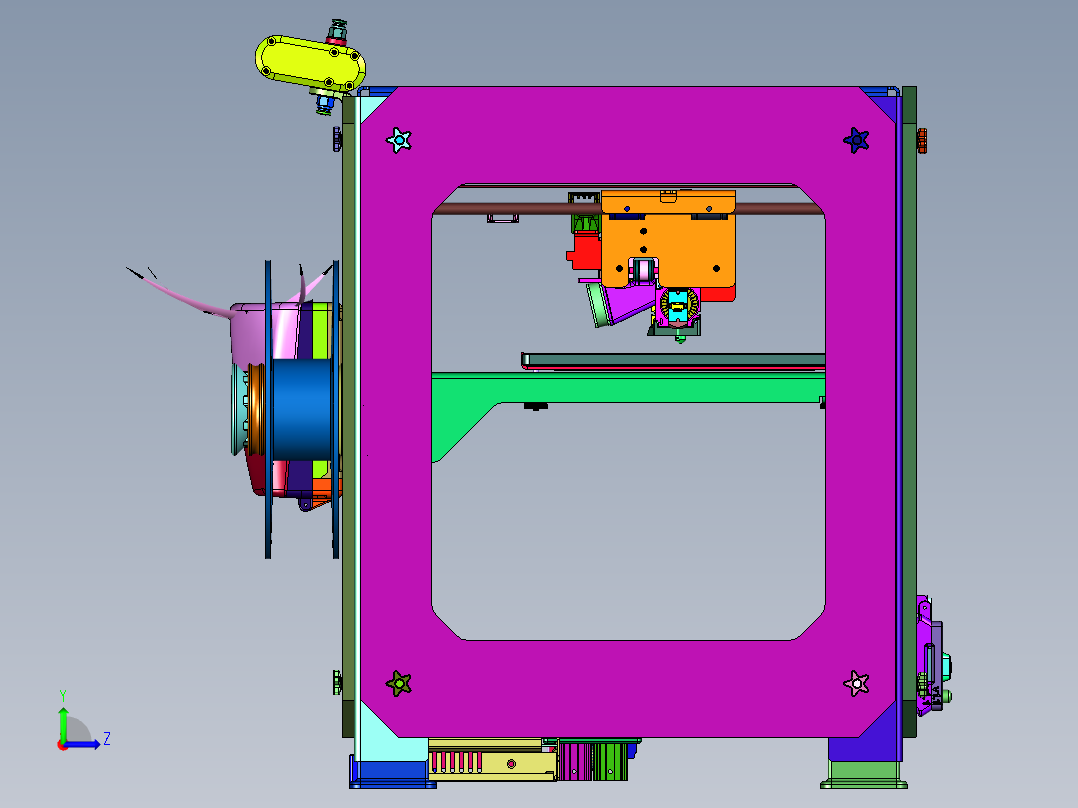Select the orange knob on the right edge
Viewport: 1078px width, 808px height.
tap(922, 140)
